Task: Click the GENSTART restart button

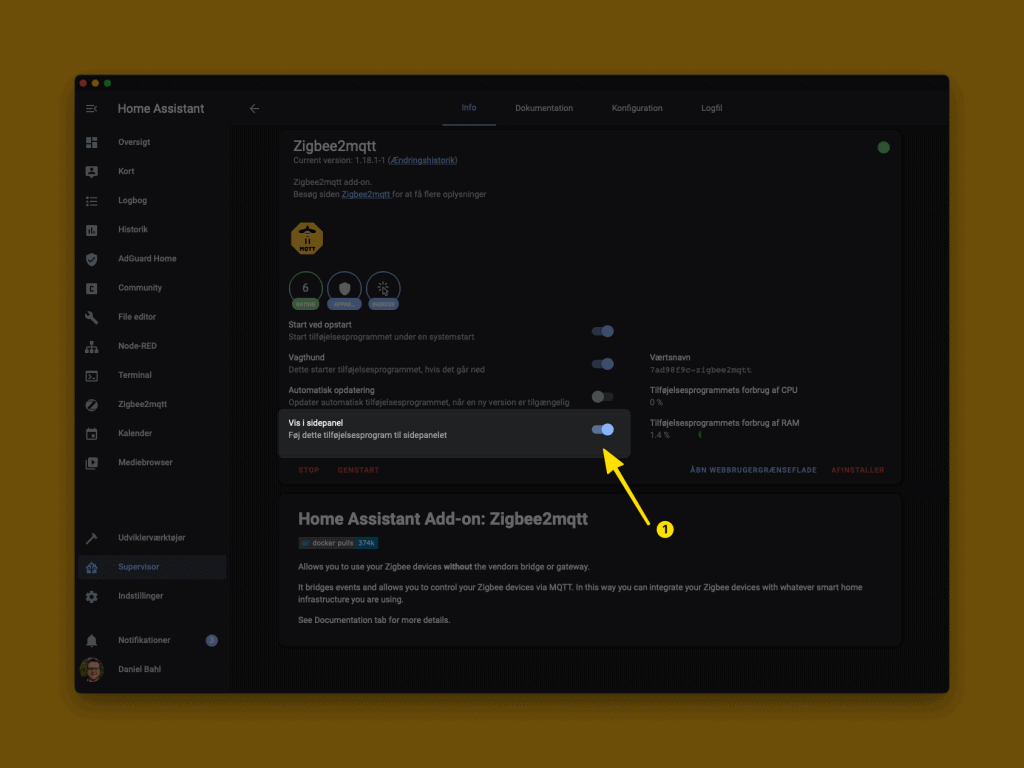Action: [x=358, y=470]
